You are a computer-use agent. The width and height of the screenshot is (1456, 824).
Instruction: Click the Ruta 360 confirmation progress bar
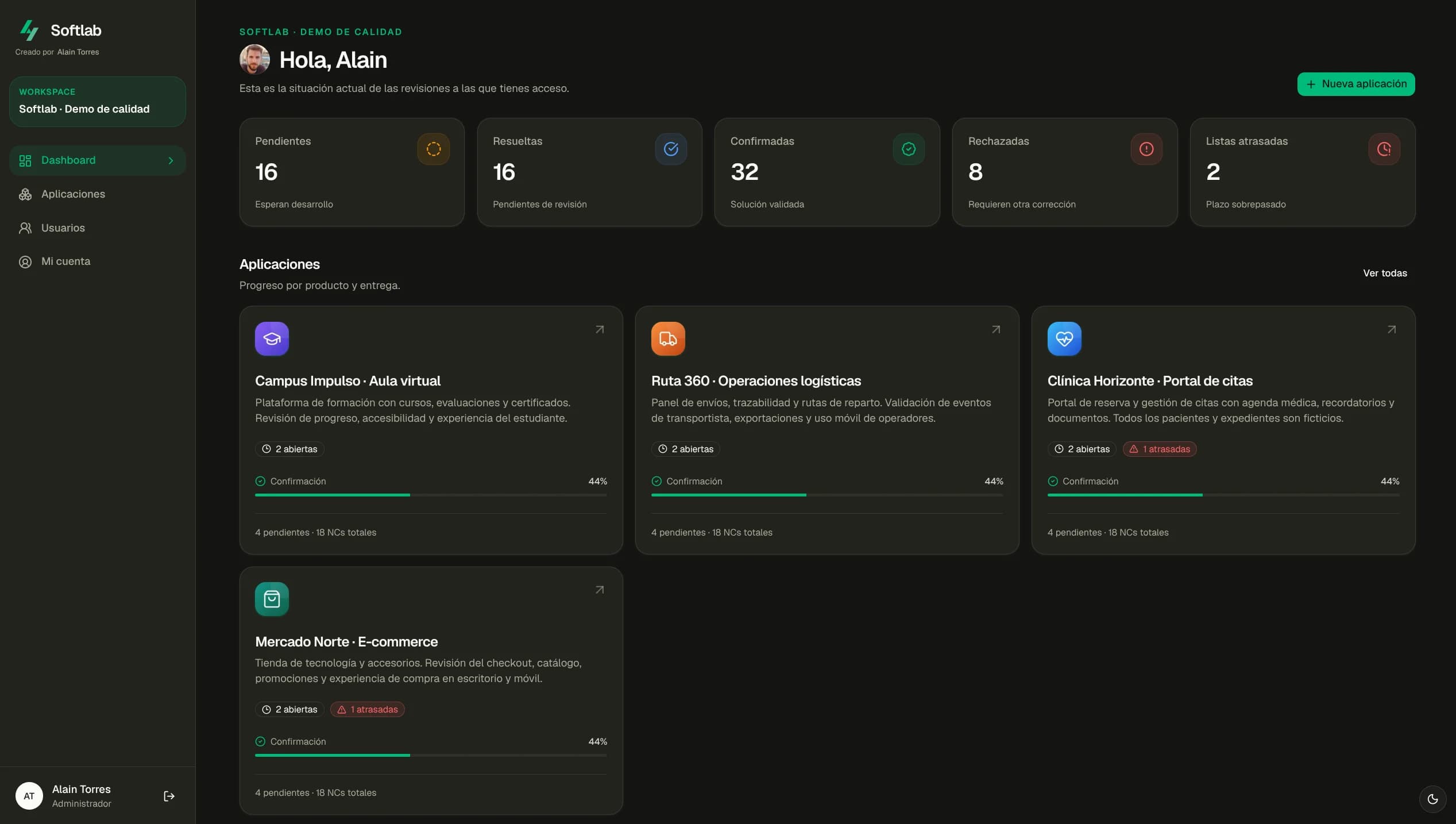pos(827,495)
